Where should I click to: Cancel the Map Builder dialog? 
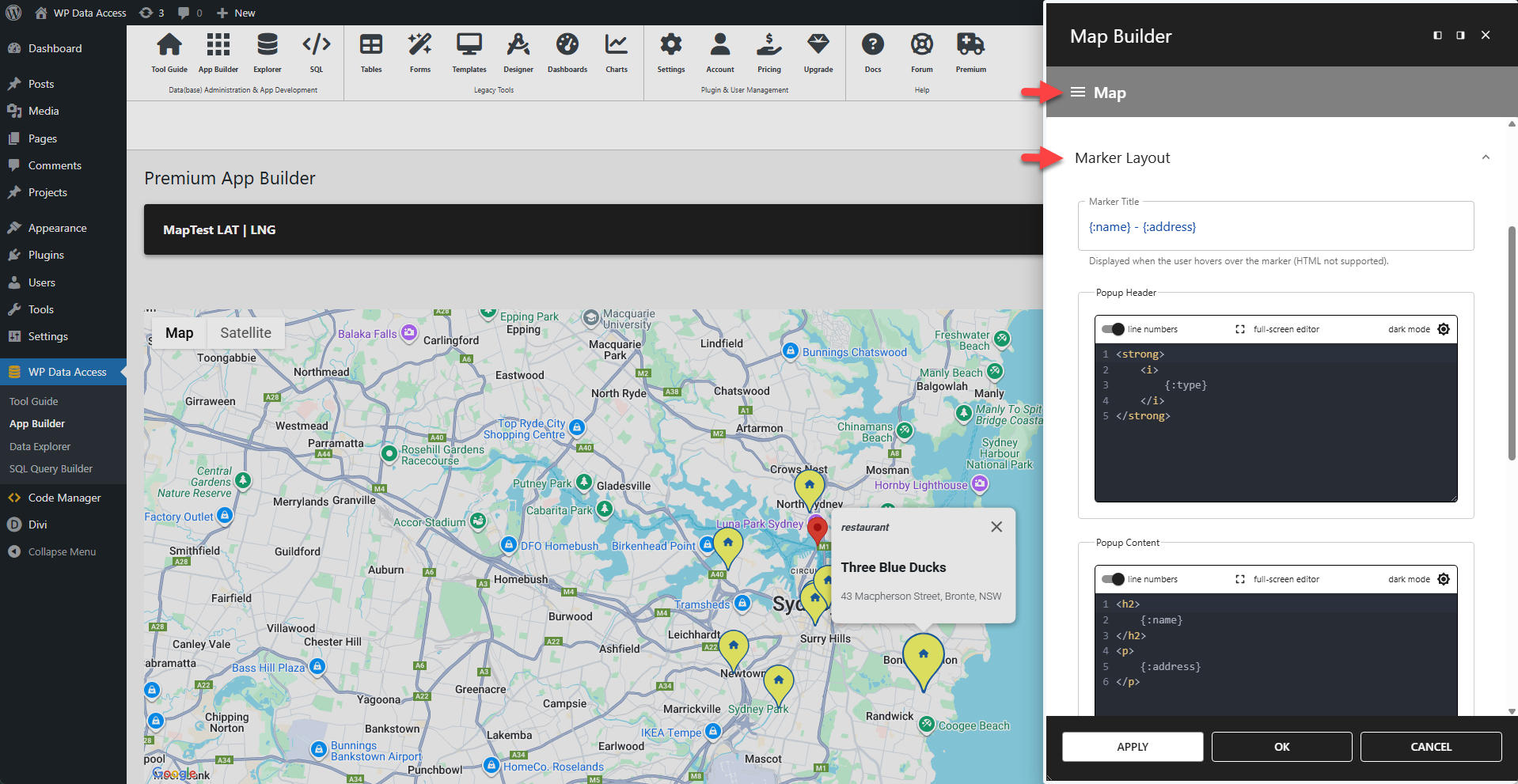coord(1430,746)
